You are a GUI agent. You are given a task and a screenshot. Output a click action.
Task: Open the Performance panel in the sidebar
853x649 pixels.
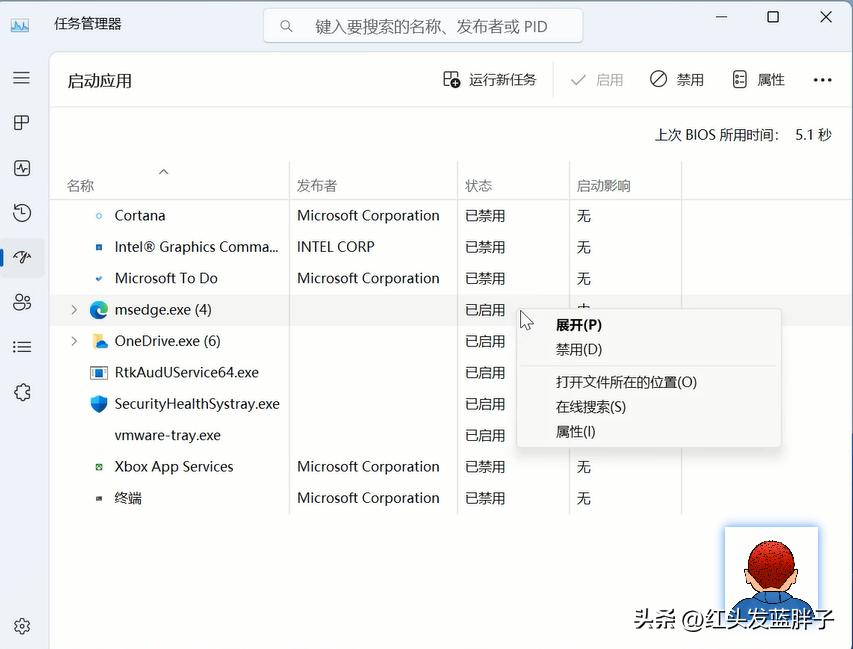[22, 168]
